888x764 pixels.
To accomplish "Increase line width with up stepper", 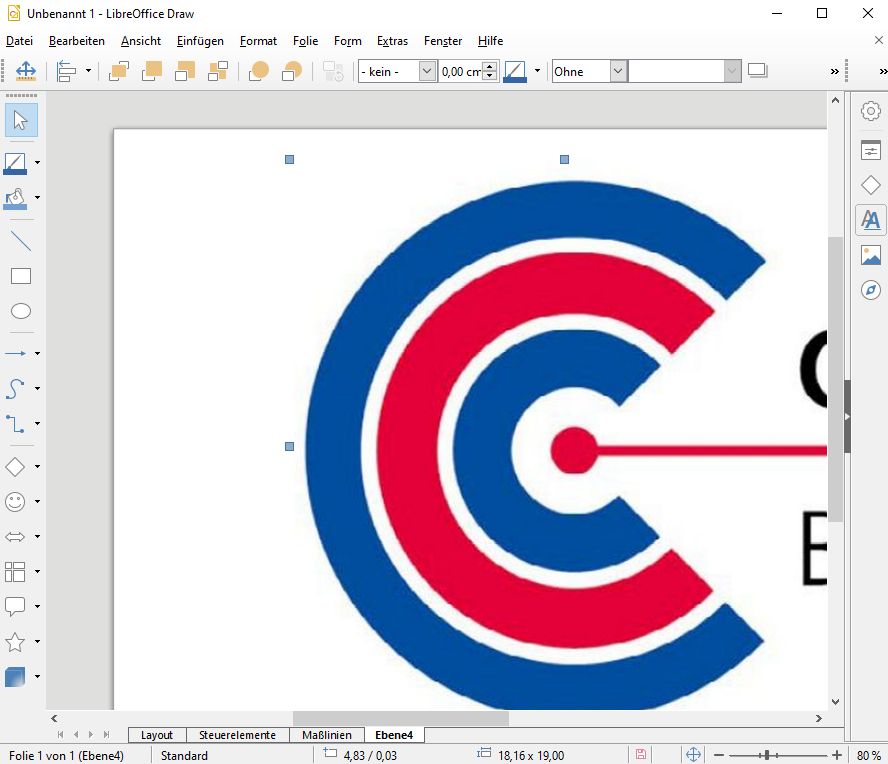I will (x=490, y=66).
